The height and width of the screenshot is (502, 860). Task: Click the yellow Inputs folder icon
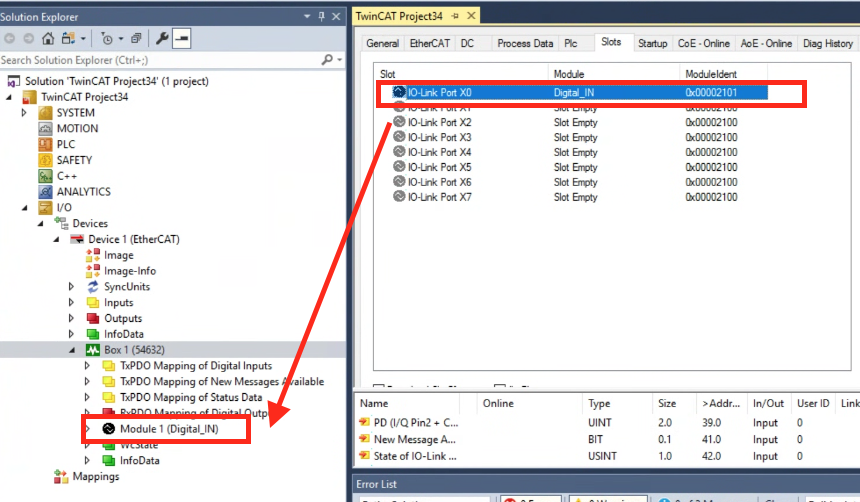(x=93, y=303)
